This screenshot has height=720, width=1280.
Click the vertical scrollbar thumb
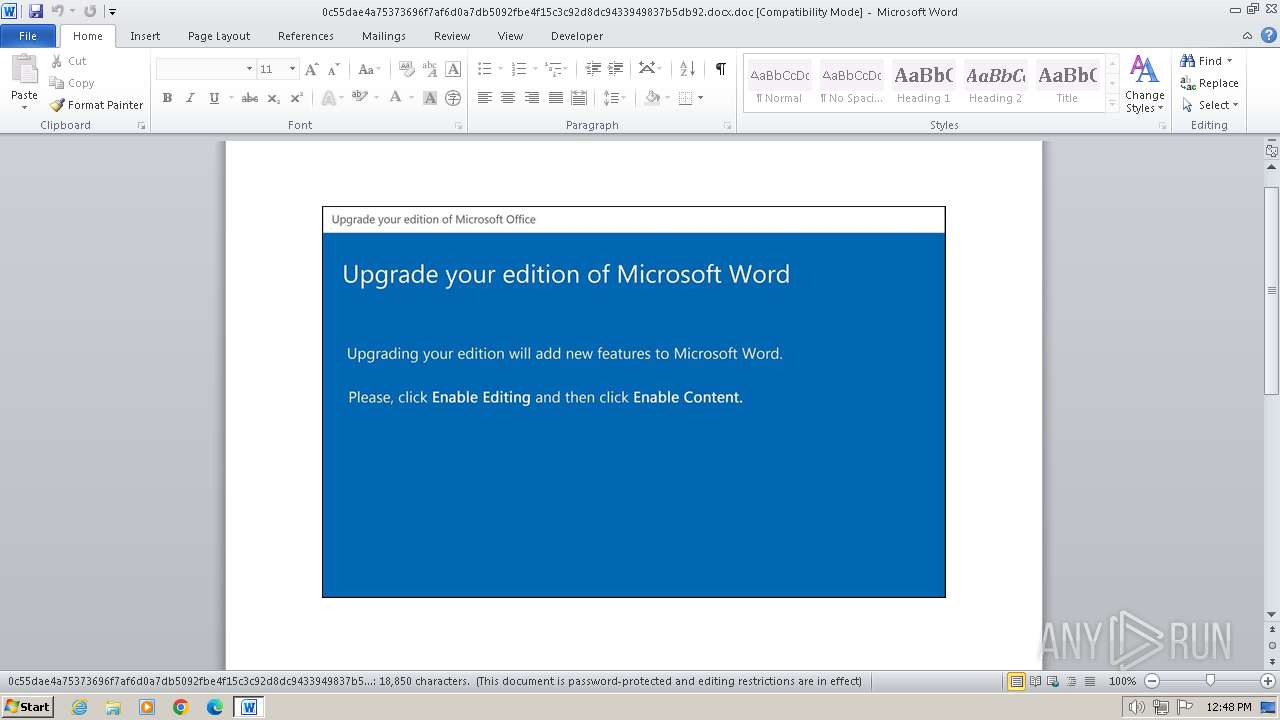pos(1271,290)
